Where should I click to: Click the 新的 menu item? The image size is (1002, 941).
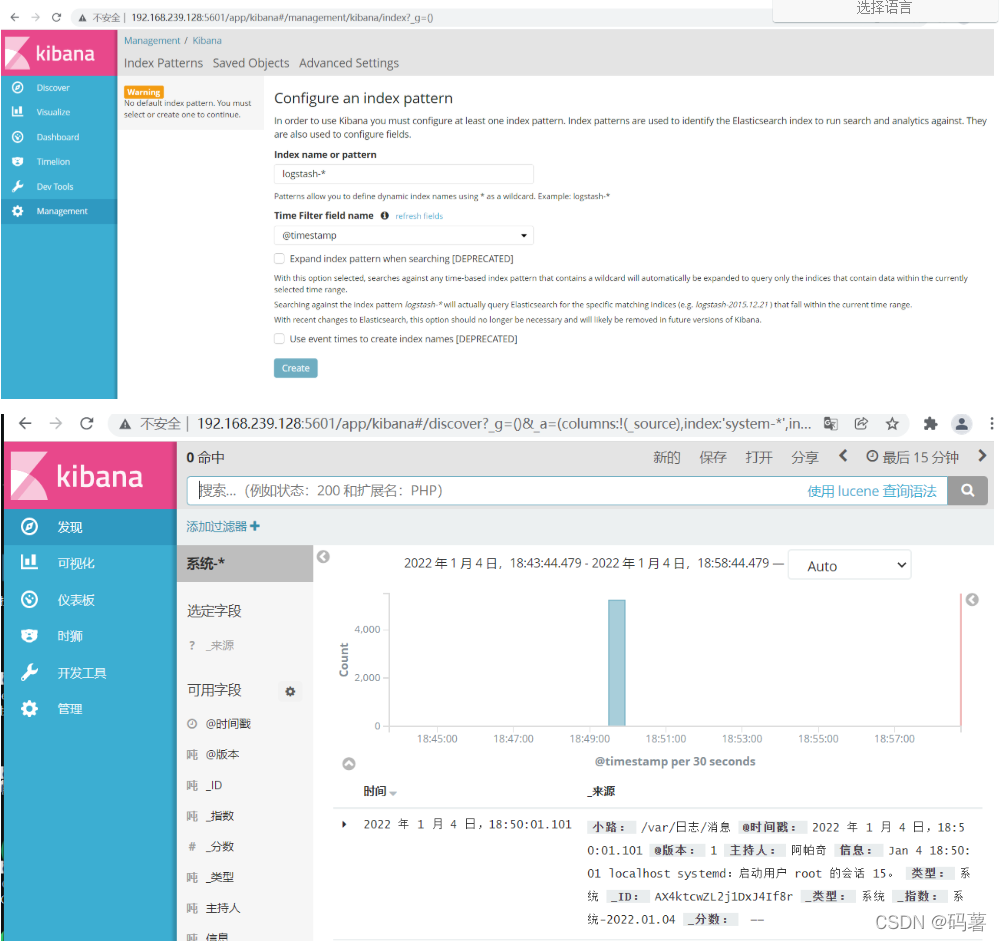667,457
